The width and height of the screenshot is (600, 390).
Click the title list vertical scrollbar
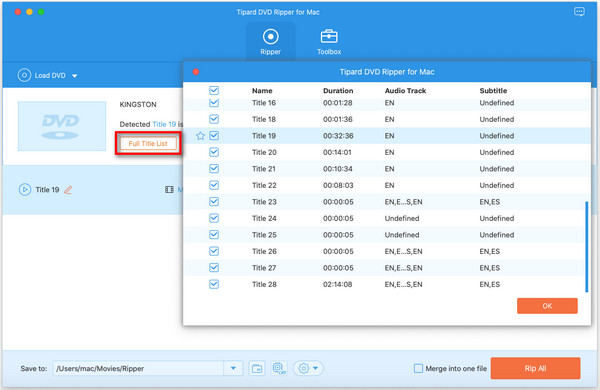[586, 247]
